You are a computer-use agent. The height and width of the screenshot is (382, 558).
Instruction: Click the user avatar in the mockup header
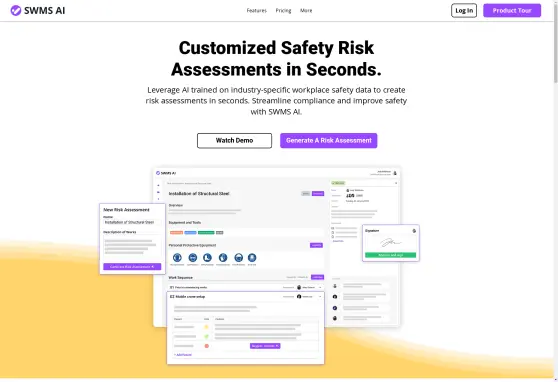tap(395, 173)
